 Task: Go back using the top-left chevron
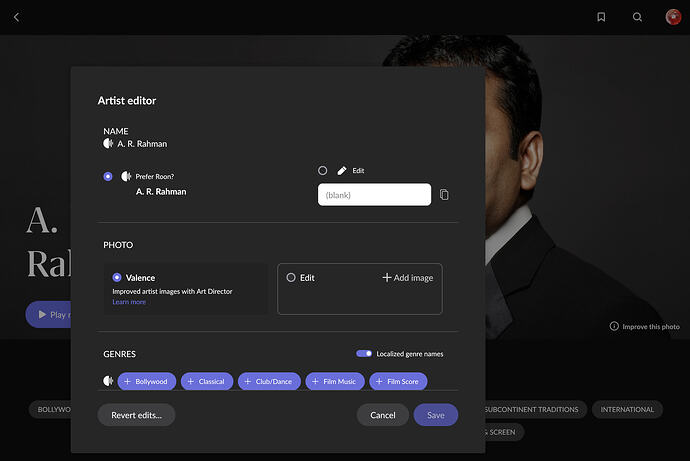pos(16,17)
